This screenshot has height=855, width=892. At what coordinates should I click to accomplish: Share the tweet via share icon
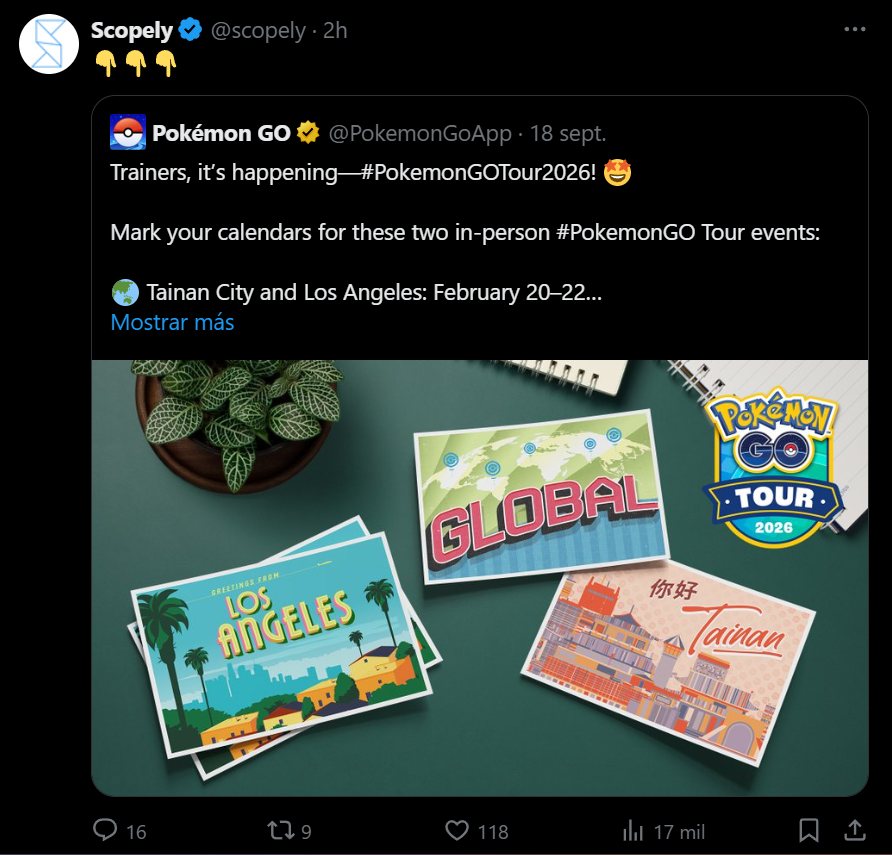click(x=855, y=830)
